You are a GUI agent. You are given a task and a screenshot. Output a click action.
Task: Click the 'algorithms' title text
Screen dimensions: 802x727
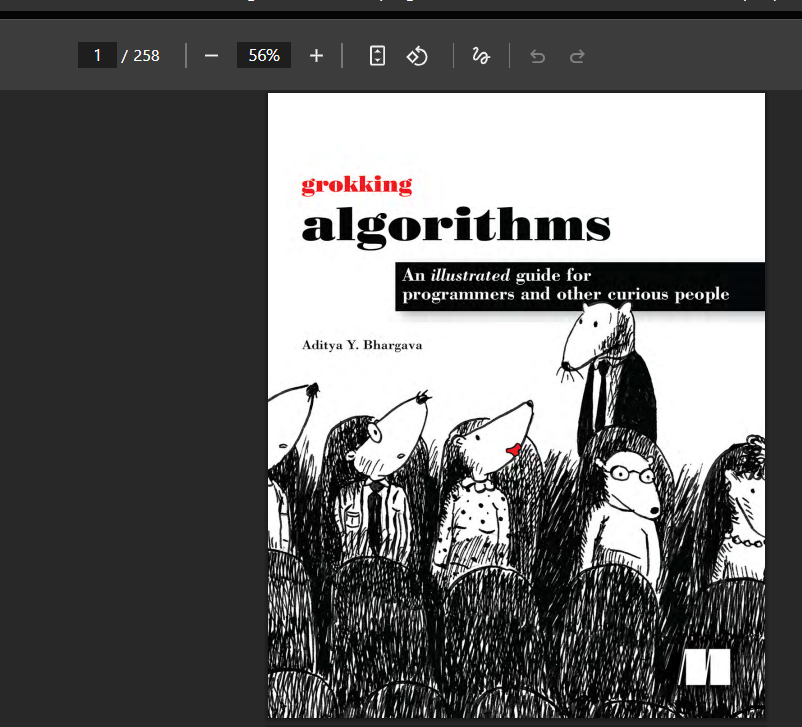coord(456,227)
